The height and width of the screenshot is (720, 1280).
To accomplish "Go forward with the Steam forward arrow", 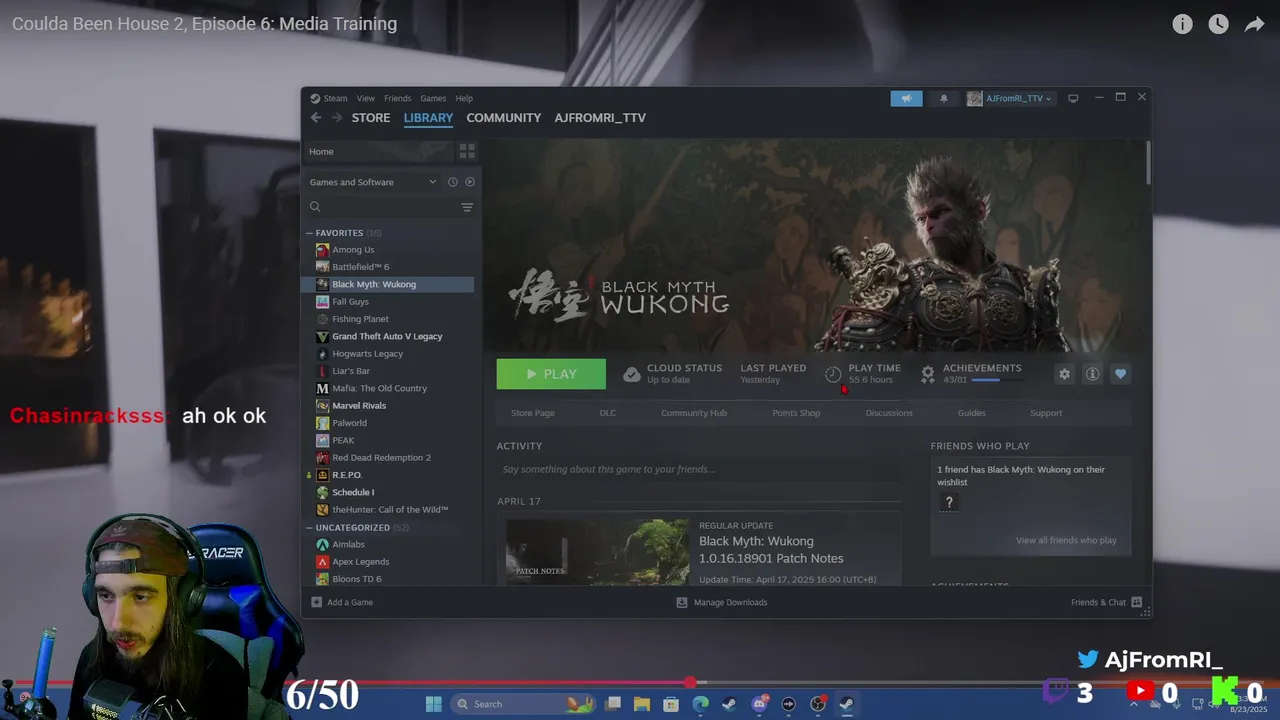I will (336, 118).
